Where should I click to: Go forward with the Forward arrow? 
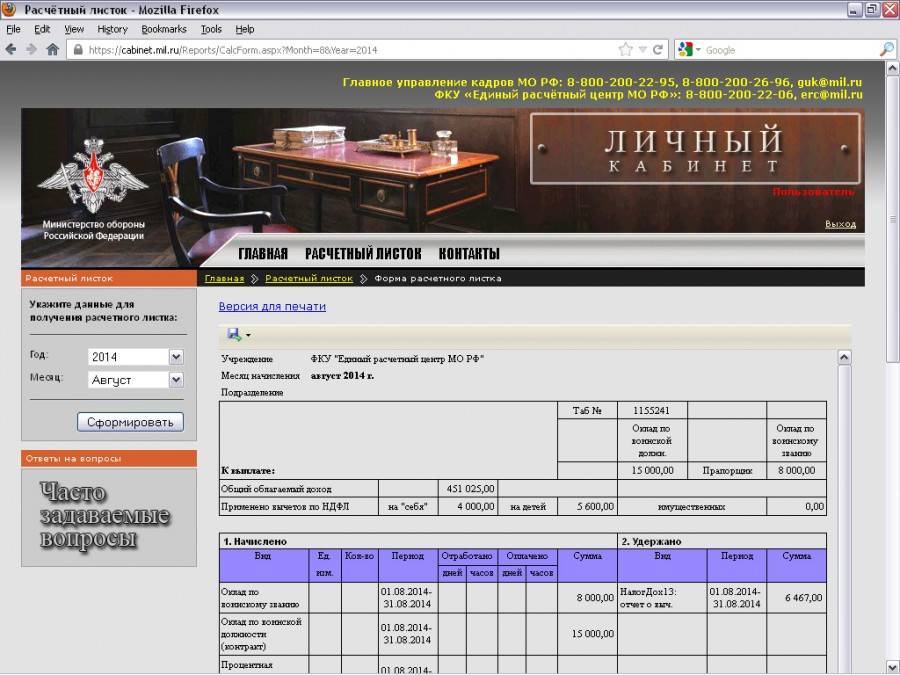(x=32, y=50)
